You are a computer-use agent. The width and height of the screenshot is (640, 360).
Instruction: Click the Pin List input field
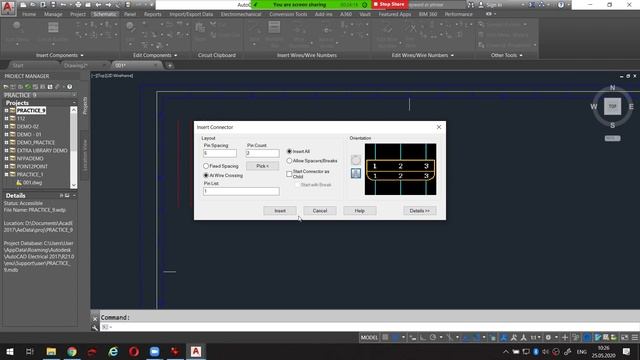(241, 191)
